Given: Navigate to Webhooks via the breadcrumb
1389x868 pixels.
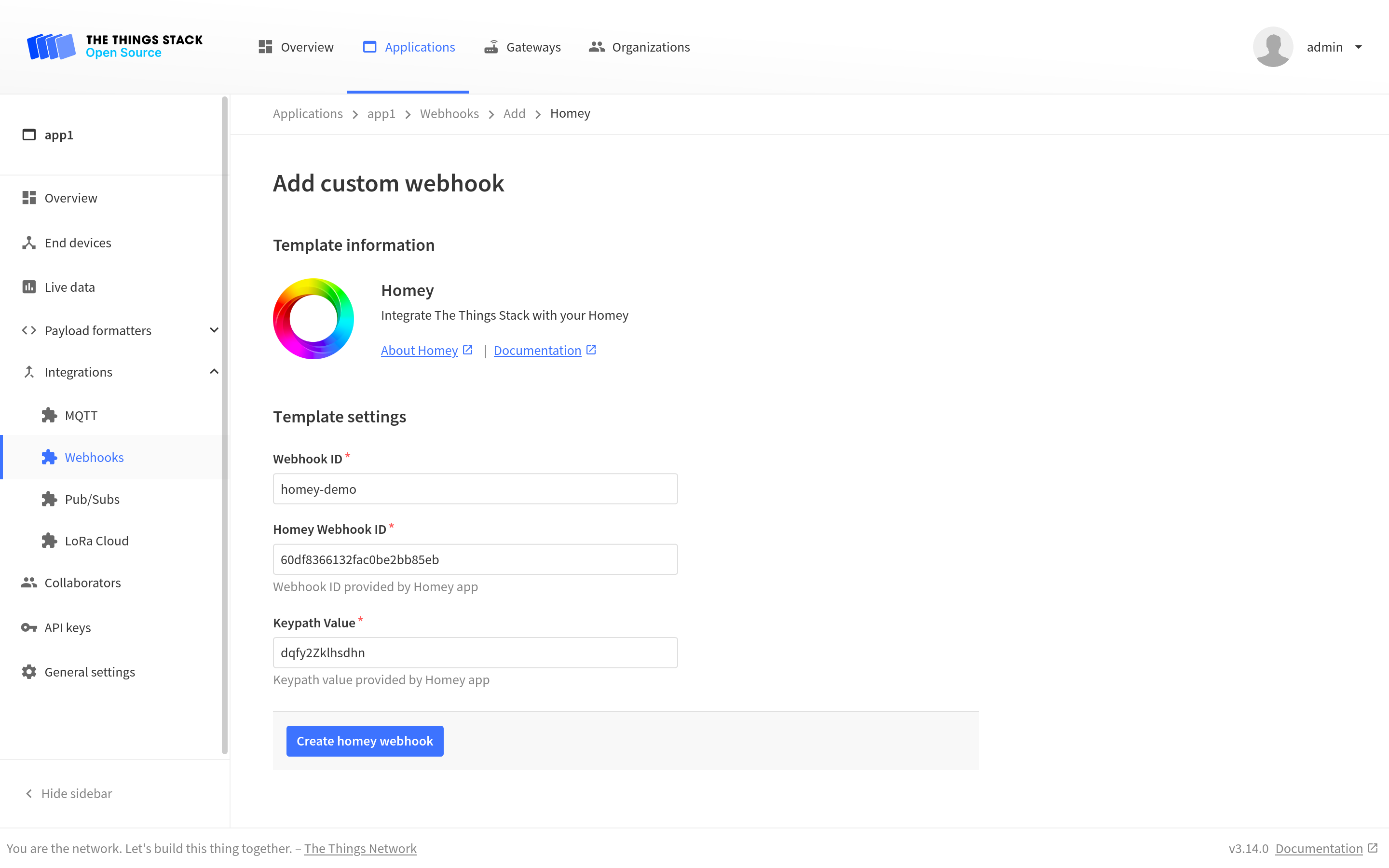Looking at the screenshot, I should pyautogui.click(x=449, y=114).
